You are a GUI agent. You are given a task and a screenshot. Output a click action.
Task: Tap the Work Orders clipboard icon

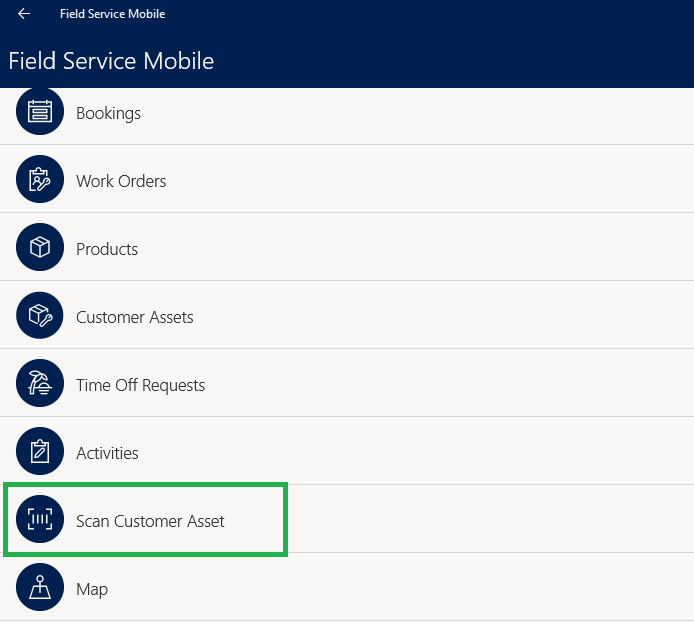click(x=40, y=179)
